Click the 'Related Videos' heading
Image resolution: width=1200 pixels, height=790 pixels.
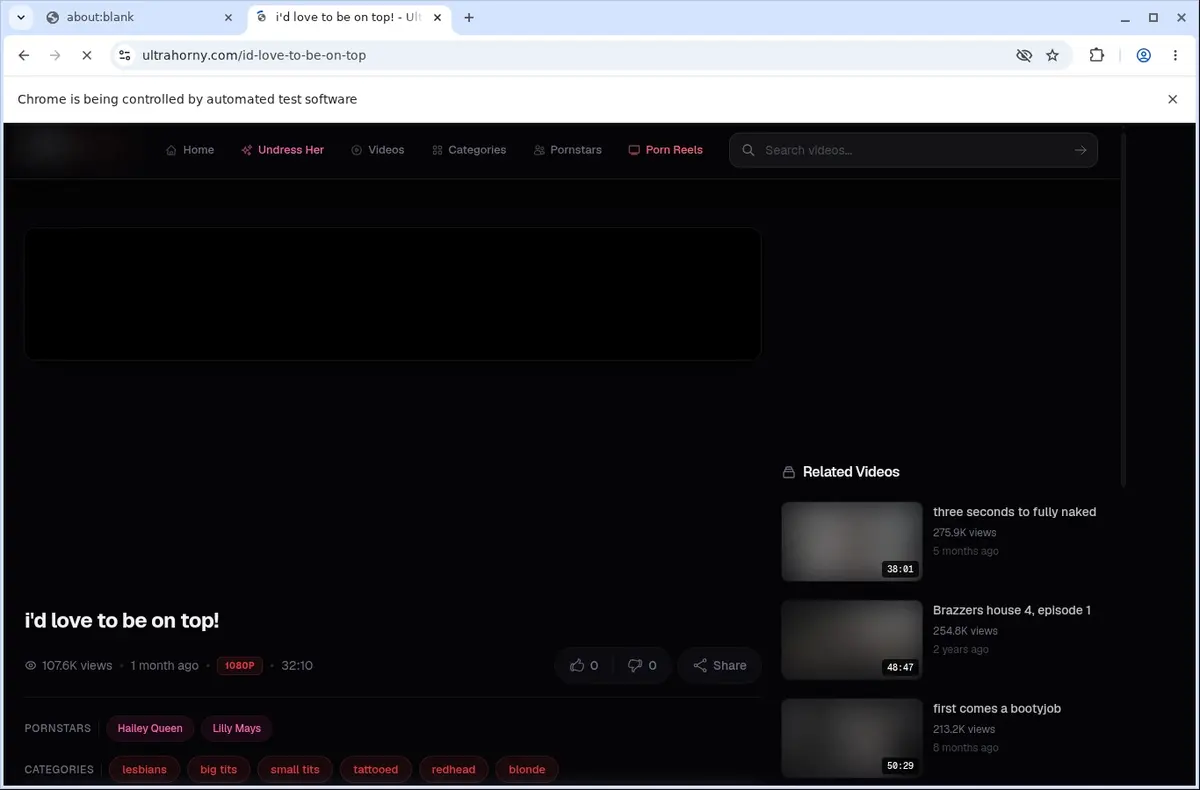click(851, 472)
